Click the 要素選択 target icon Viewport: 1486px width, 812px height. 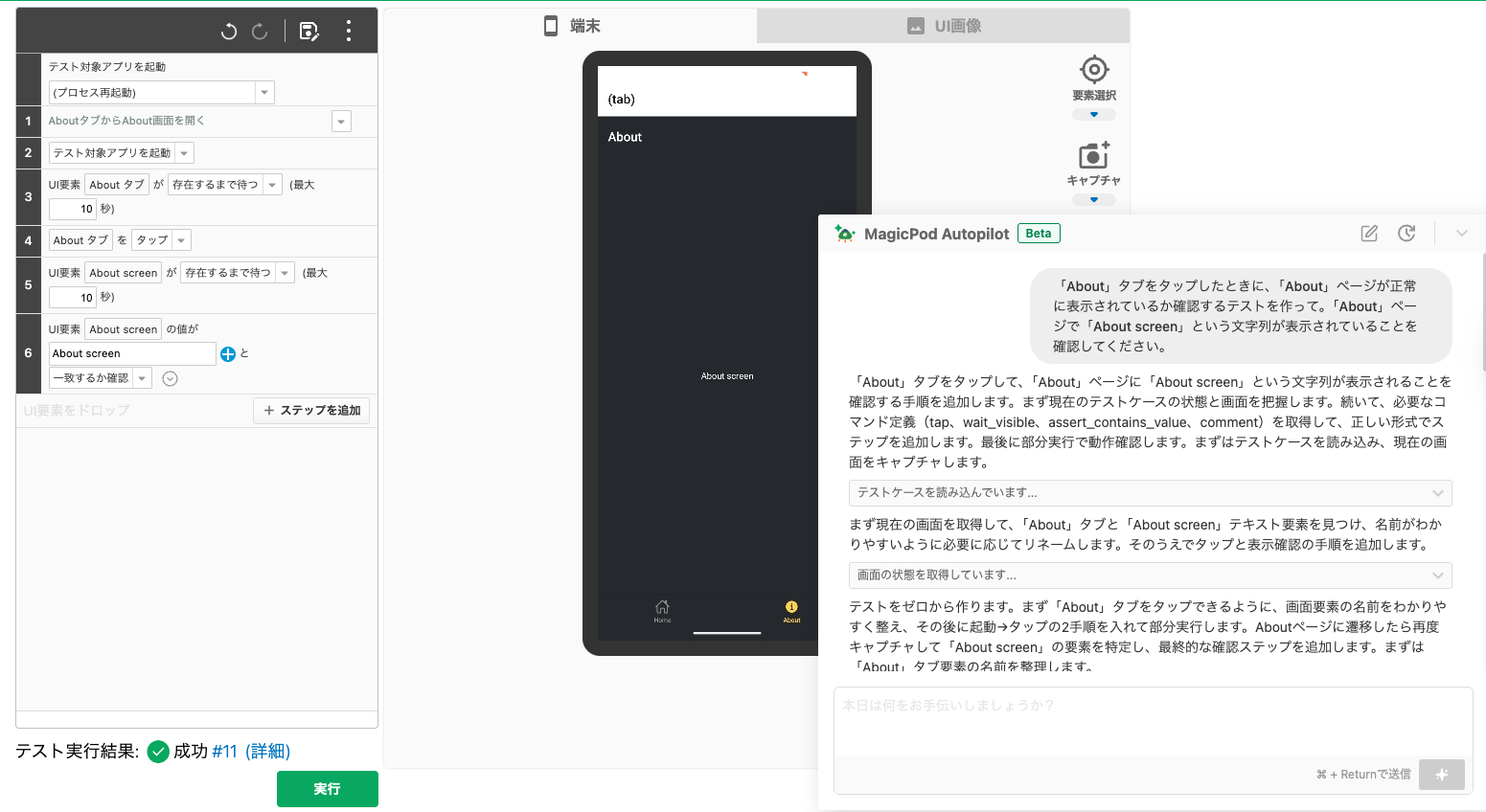[1094, 70]
